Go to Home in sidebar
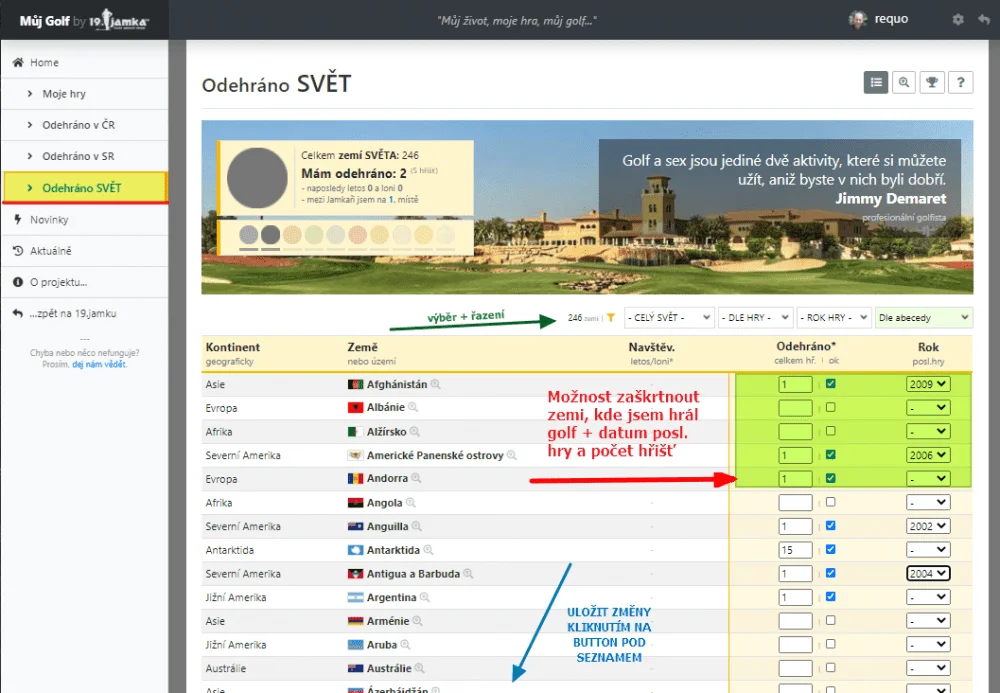The width and height of the screenshot is (1000, 693). pos(85,62)
